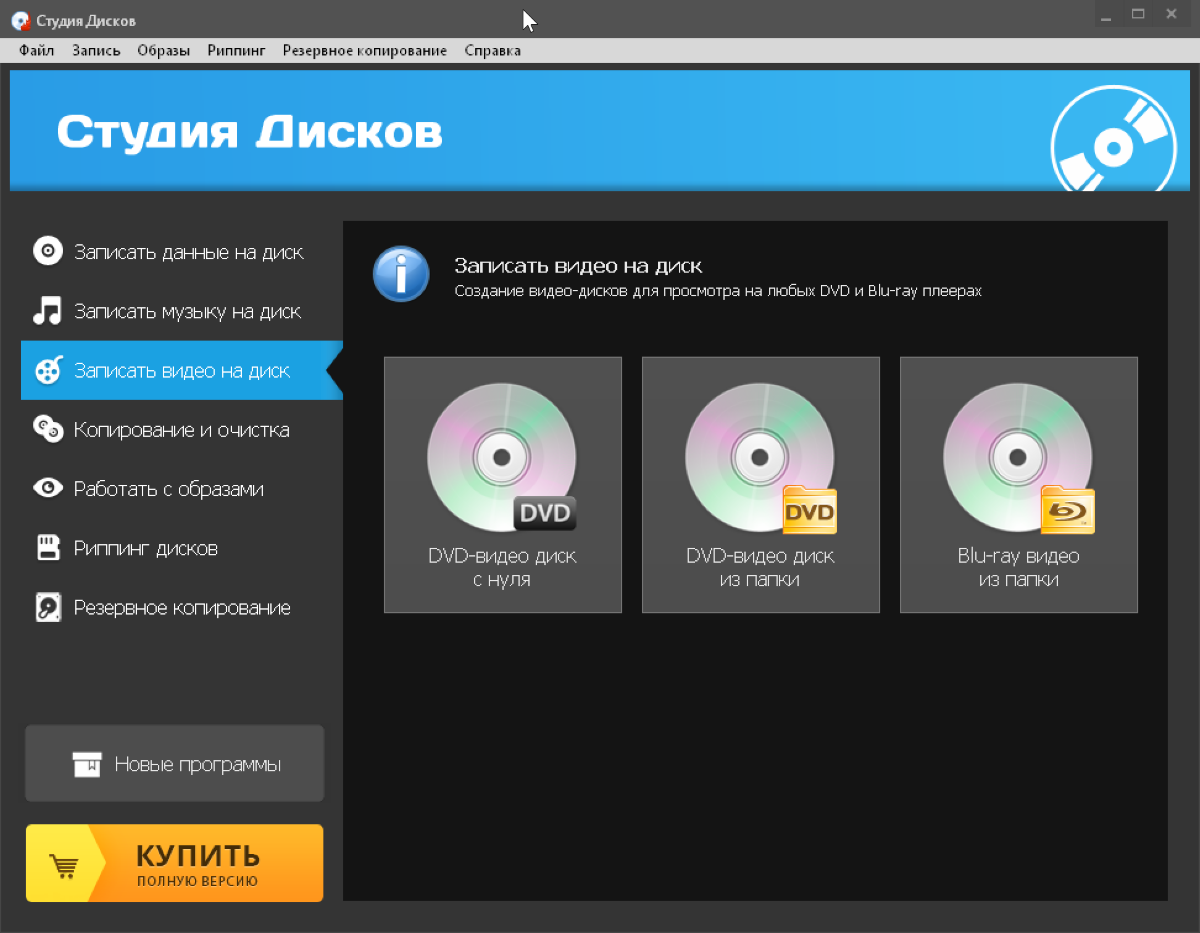Click the yellow DVD folder badge
Screen dimensions: 1200x933
click(809, 510)
